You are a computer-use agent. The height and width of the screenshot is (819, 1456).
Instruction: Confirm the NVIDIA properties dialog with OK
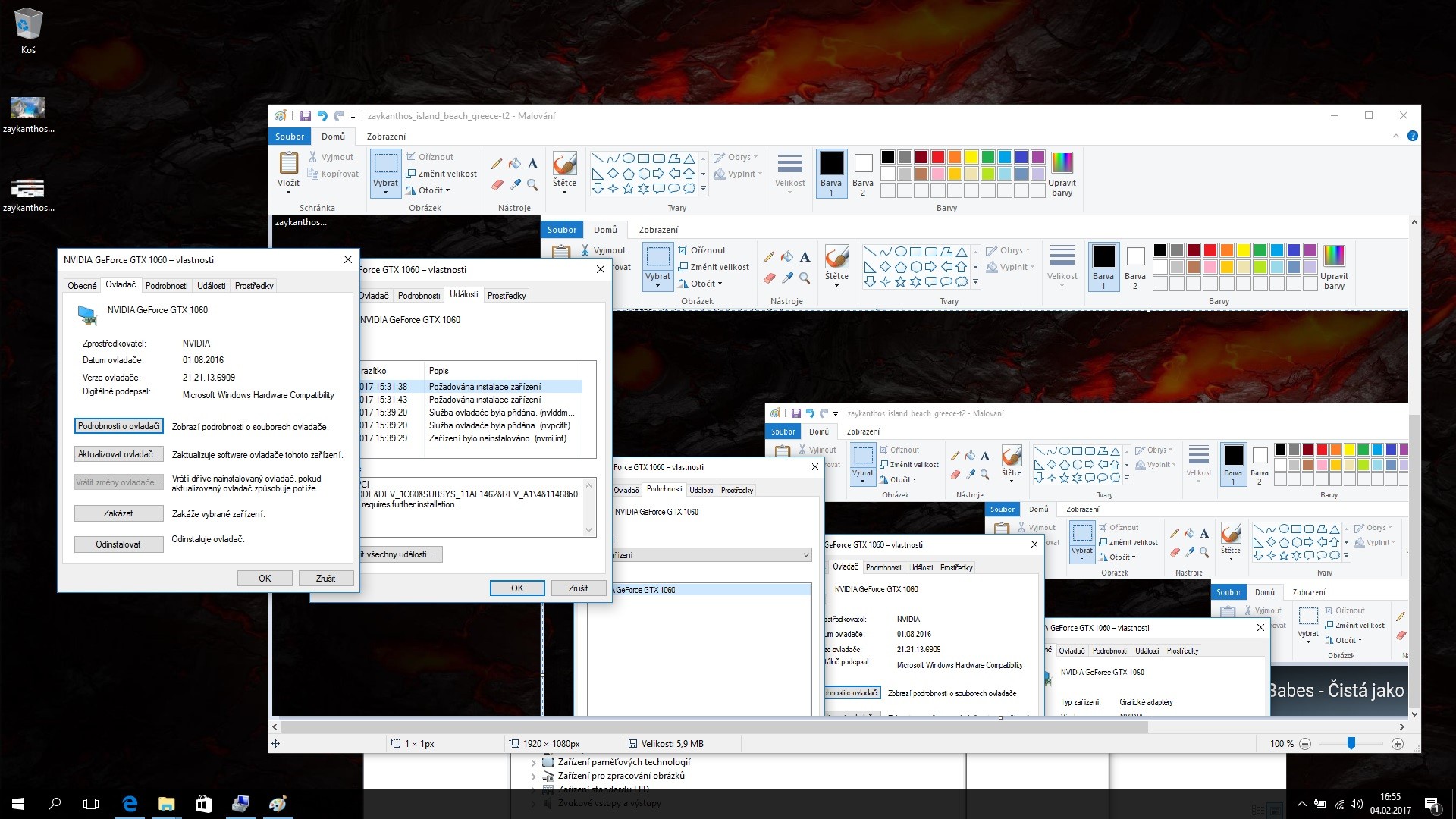[x=265, y=578]
